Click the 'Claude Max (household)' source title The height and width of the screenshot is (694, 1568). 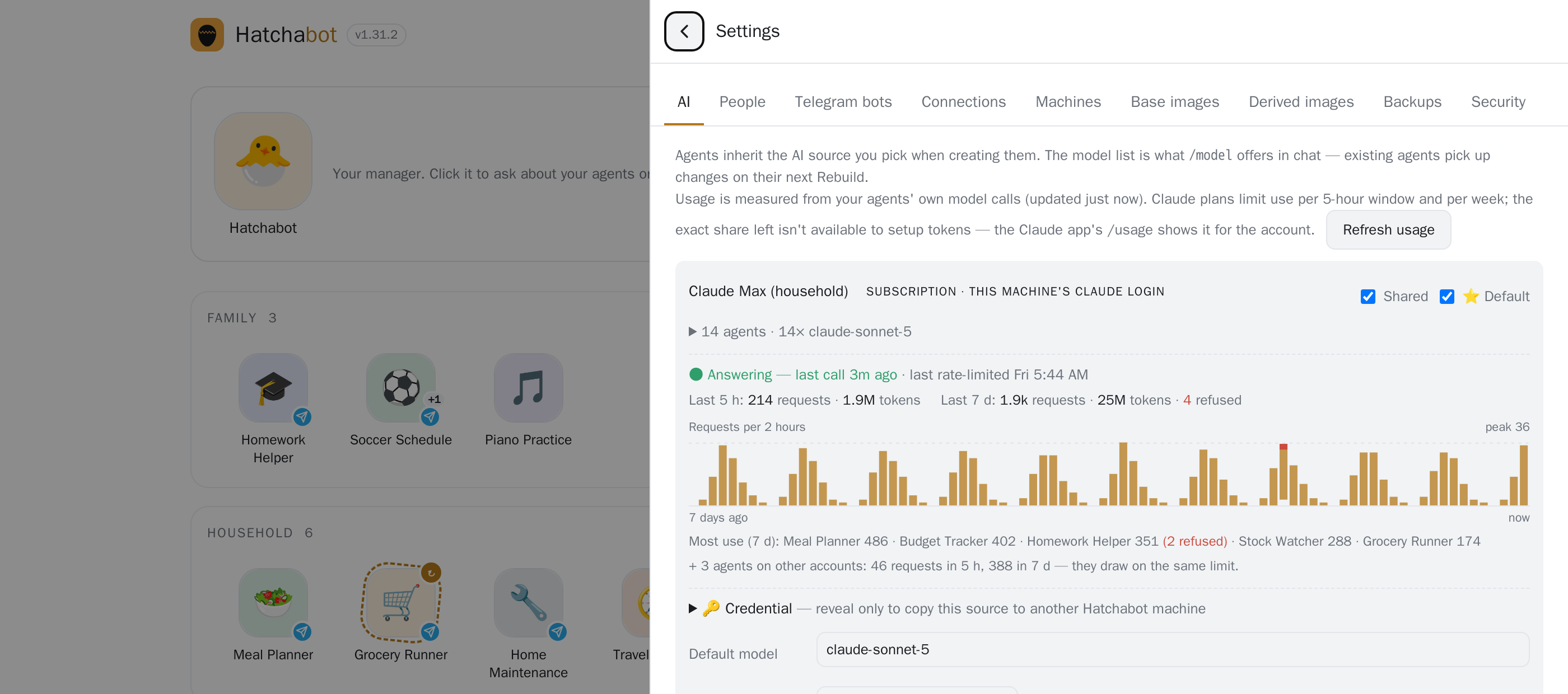(x=768, y=292)
